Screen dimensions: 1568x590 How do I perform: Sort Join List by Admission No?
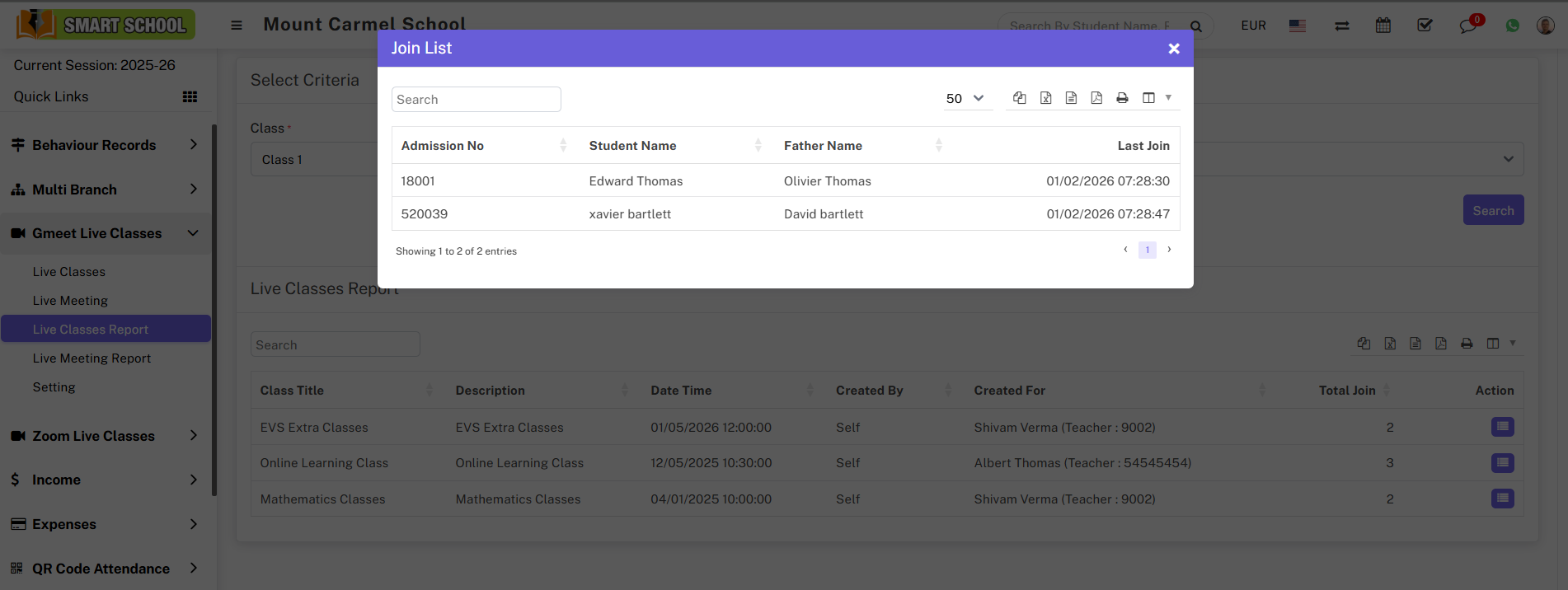pos(485,146)
